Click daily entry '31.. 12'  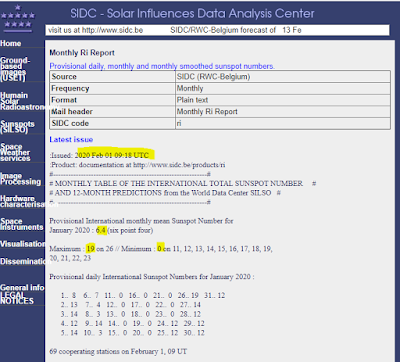[x=215, y=295]
